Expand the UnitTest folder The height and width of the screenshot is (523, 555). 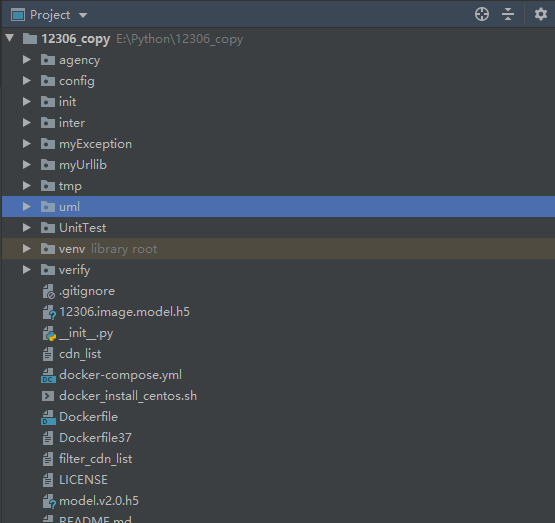27,228
